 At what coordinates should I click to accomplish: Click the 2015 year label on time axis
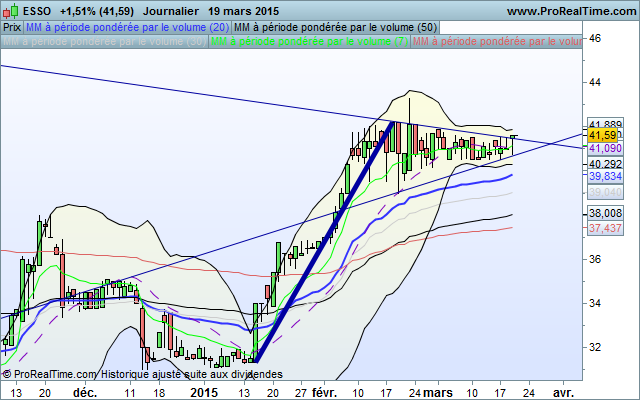[204, 393]
